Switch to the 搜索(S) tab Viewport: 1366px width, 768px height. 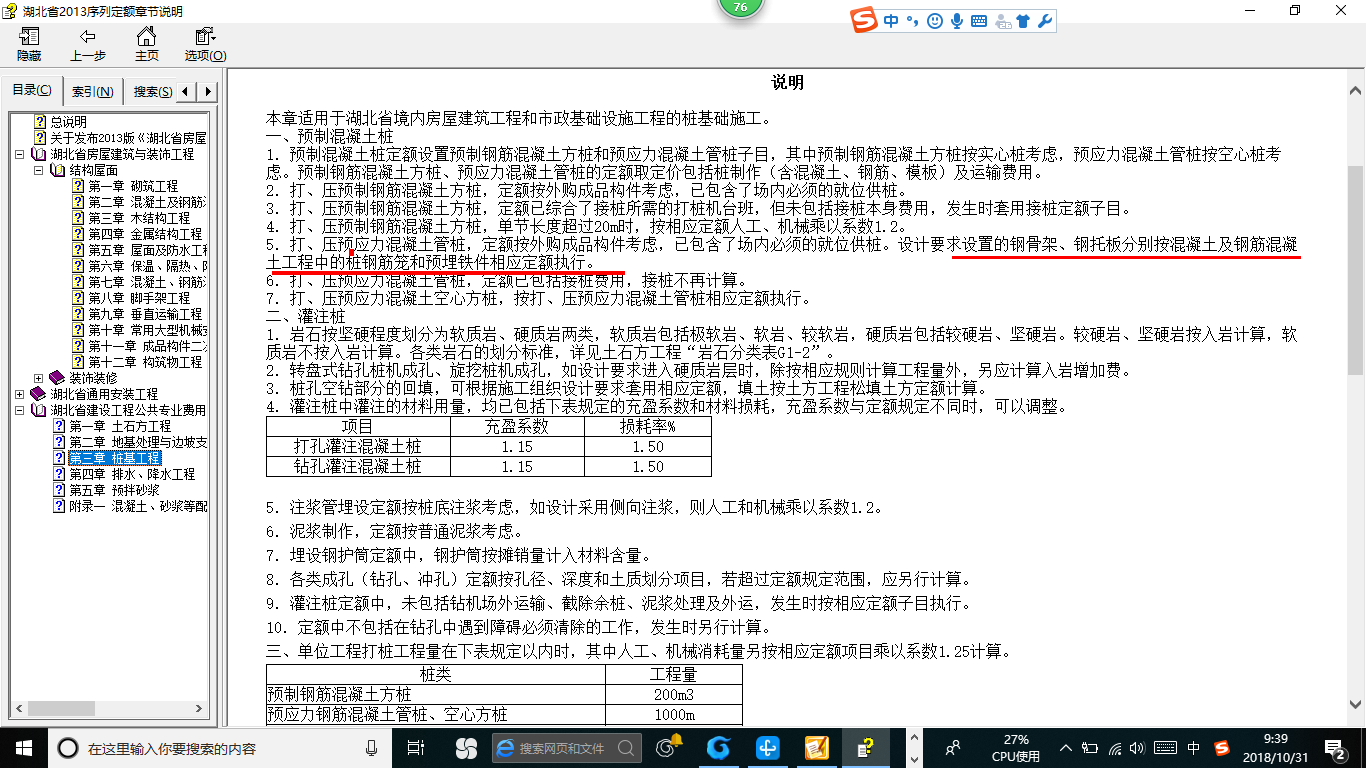(152, 92)
